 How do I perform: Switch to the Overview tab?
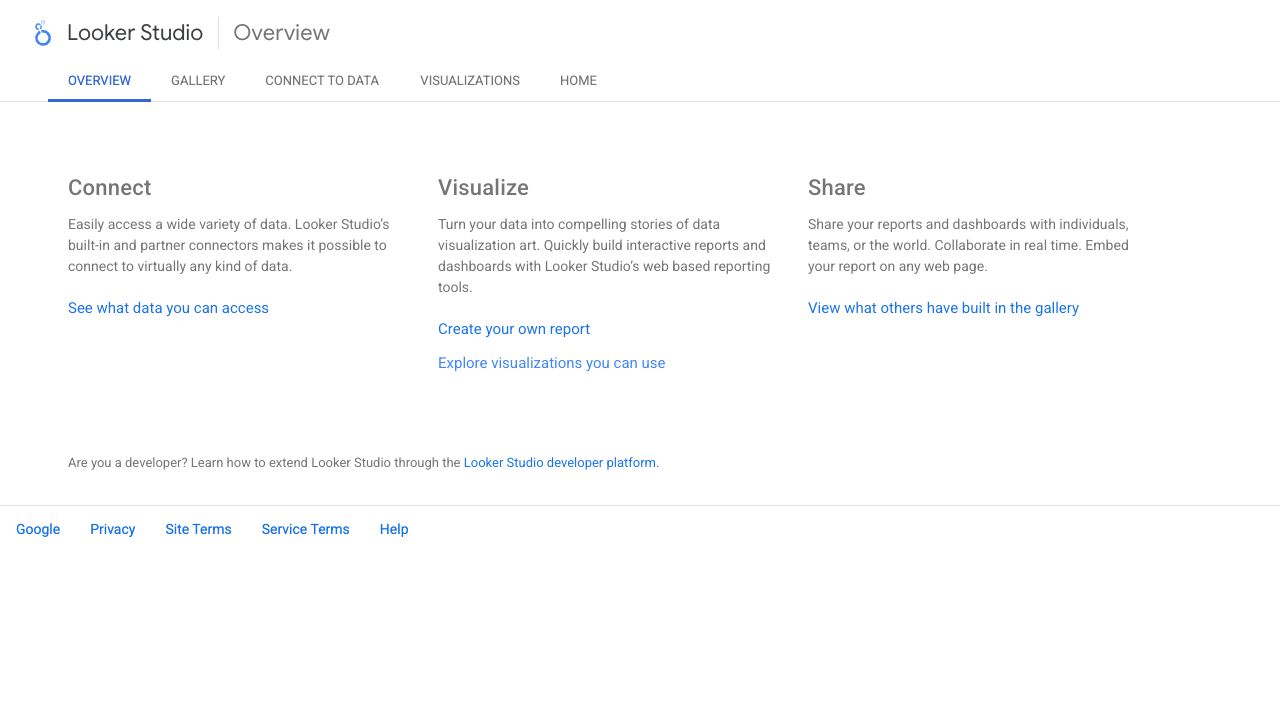pyautogui.click(x=99, y=81)
